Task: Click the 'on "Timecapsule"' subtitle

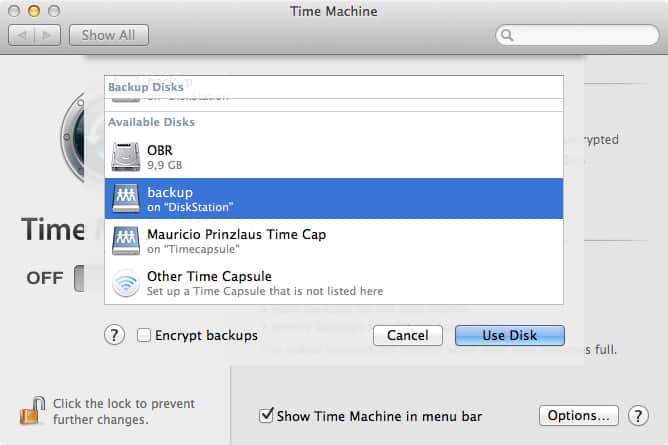Action: click(x=193, y=249)
